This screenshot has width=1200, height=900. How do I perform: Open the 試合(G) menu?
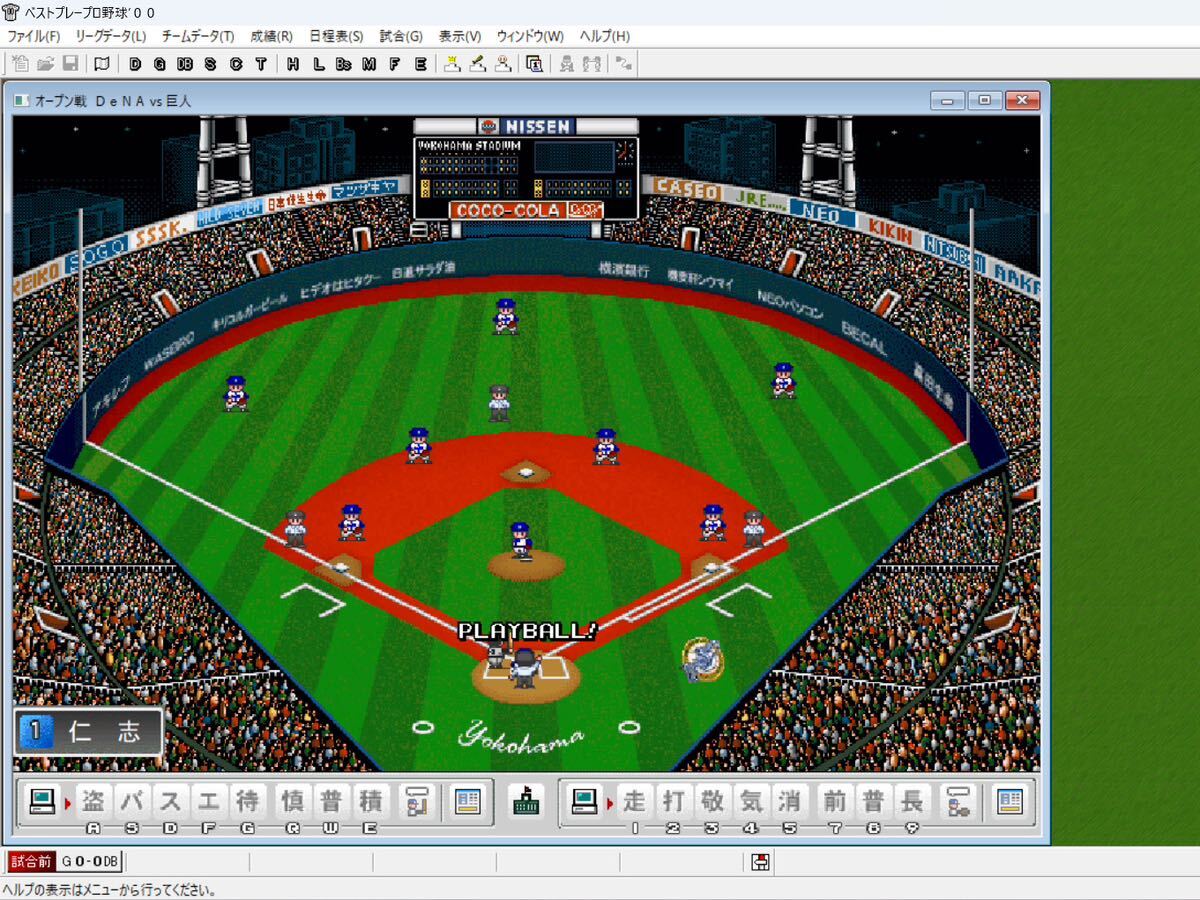click(x=401, y=36)
